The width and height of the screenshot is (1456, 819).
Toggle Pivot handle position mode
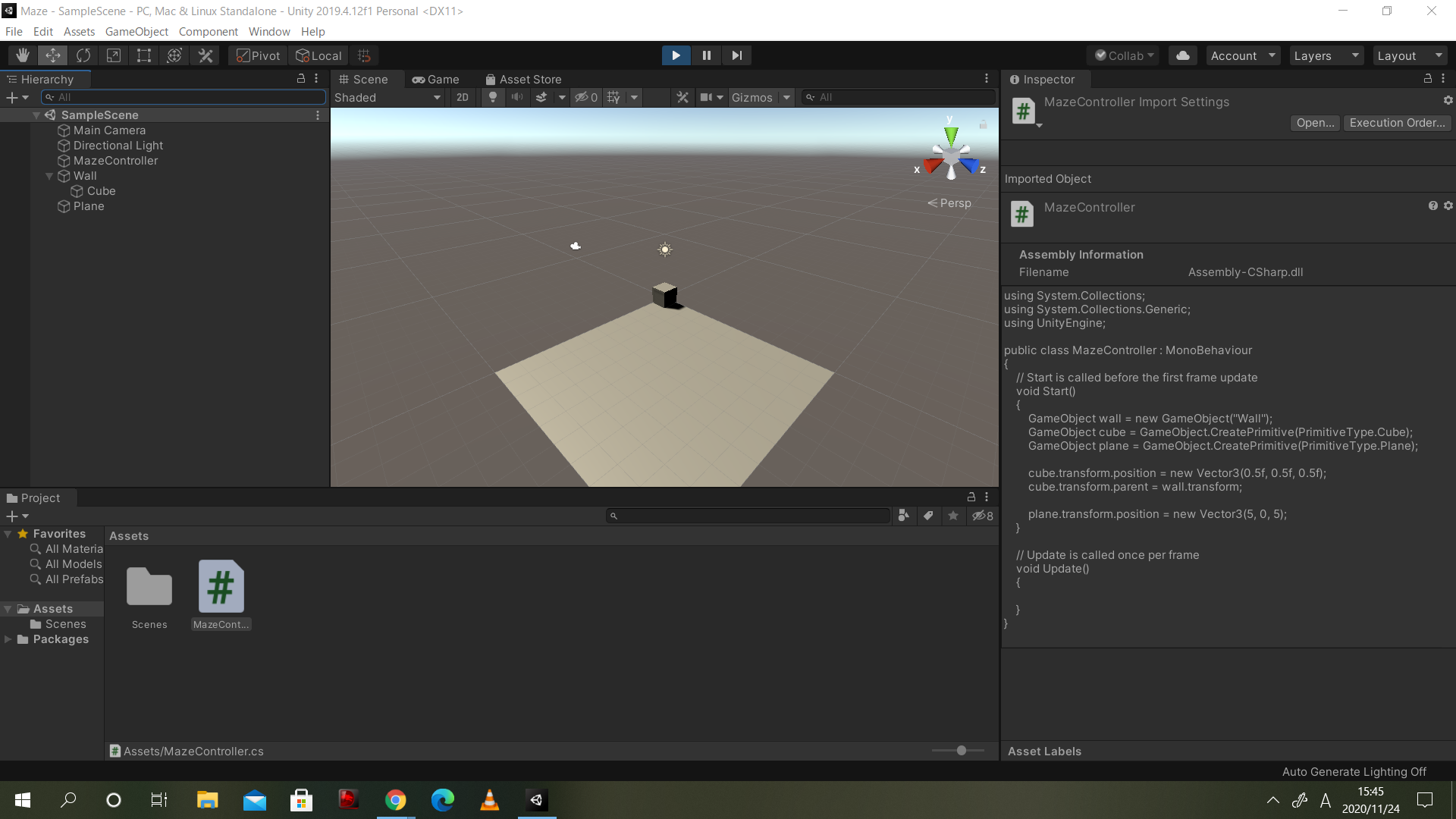point(256,55)
